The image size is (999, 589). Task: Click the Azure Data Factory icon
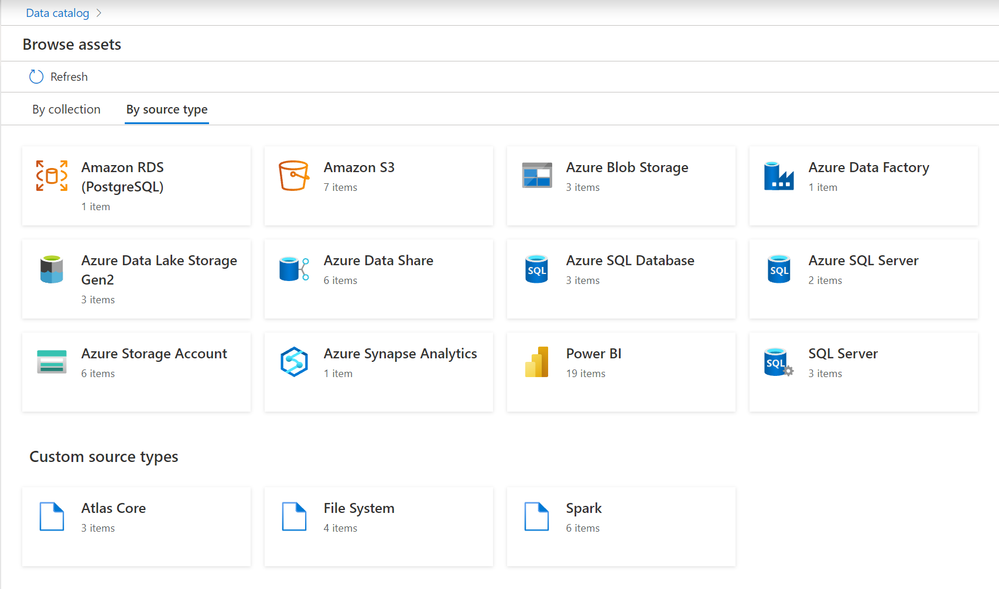pos(779,176)
